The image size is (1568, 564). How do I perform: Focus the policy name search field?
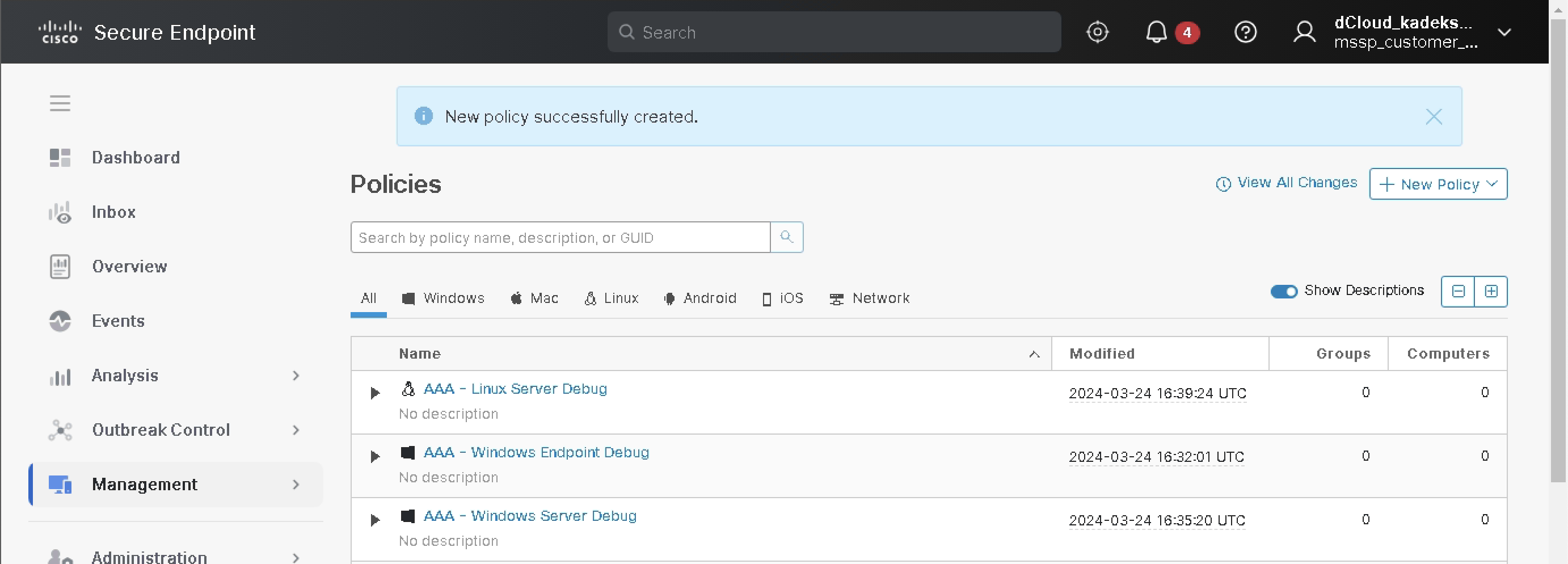[x=560, y=238]
